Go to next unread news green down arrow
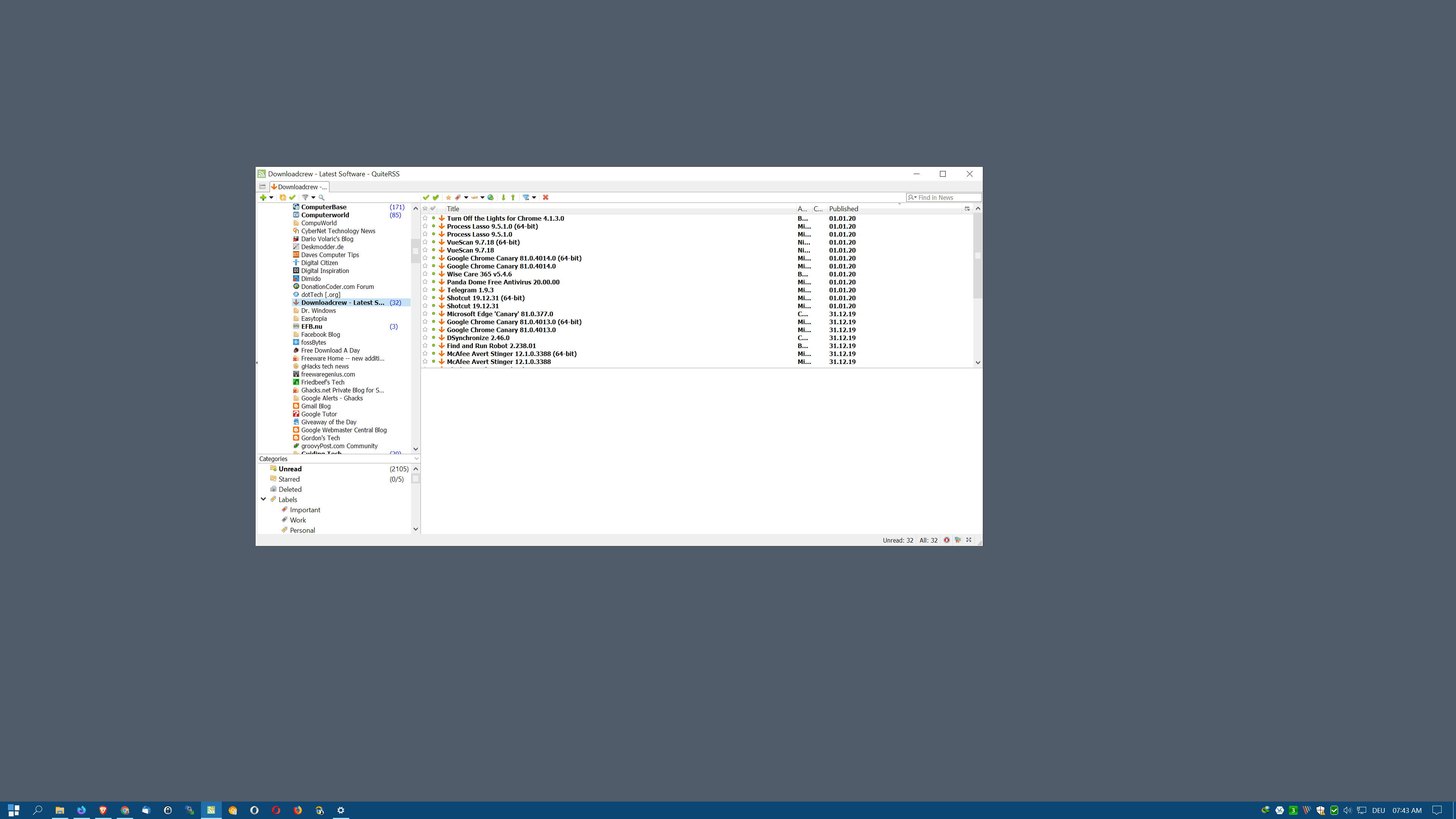1456x819 pixels. tap(504, 197)
